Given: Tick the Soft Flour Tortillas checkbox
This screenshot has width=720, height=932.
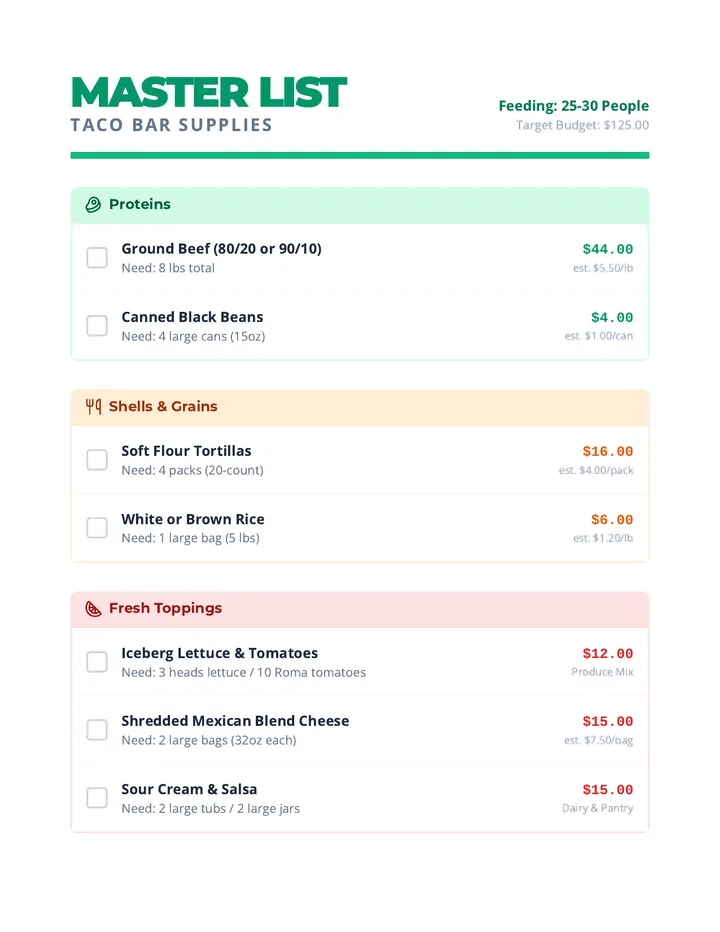Looking at the screenshot, I should (97, 460).
